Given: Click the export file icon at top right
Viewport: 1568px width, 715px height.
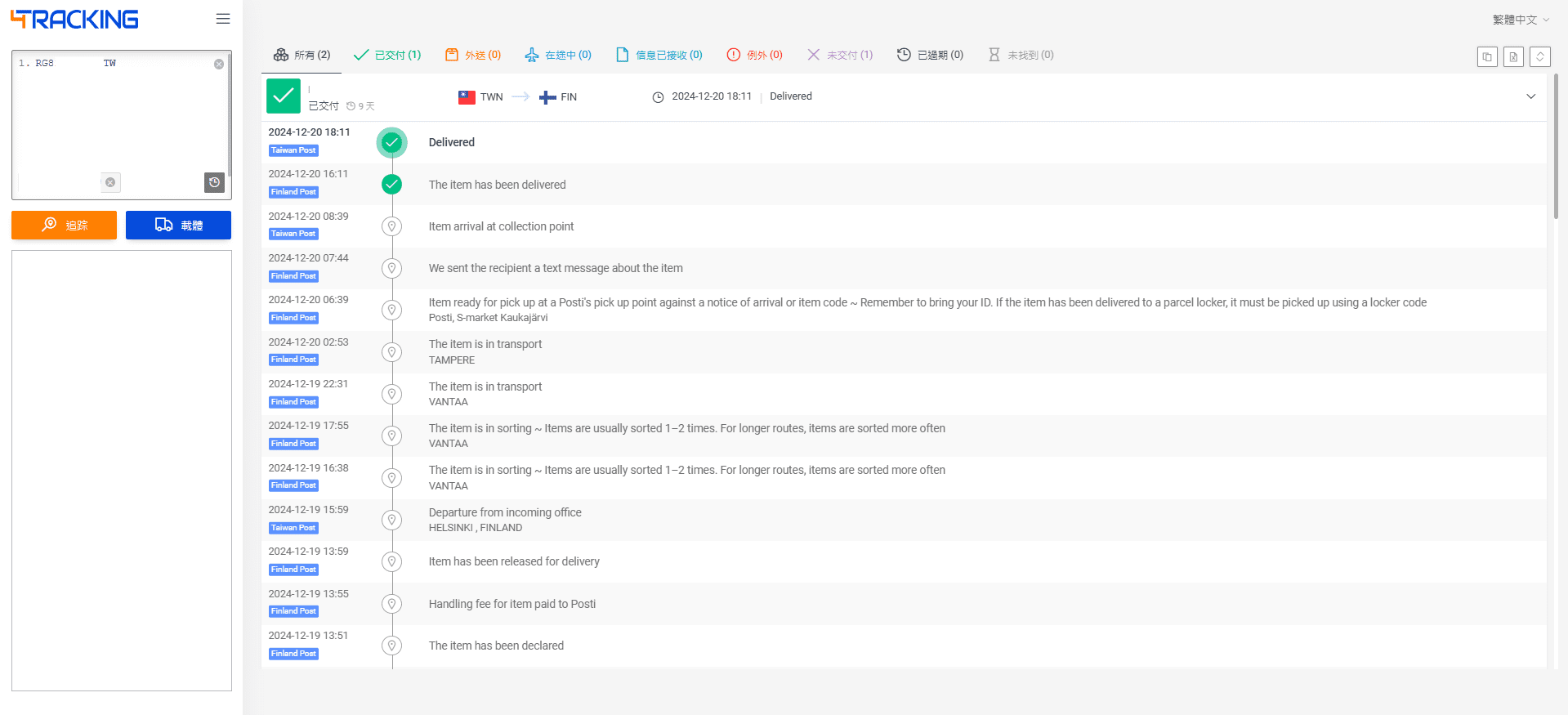Looking at the screenshot, I should coord(1513,56).
